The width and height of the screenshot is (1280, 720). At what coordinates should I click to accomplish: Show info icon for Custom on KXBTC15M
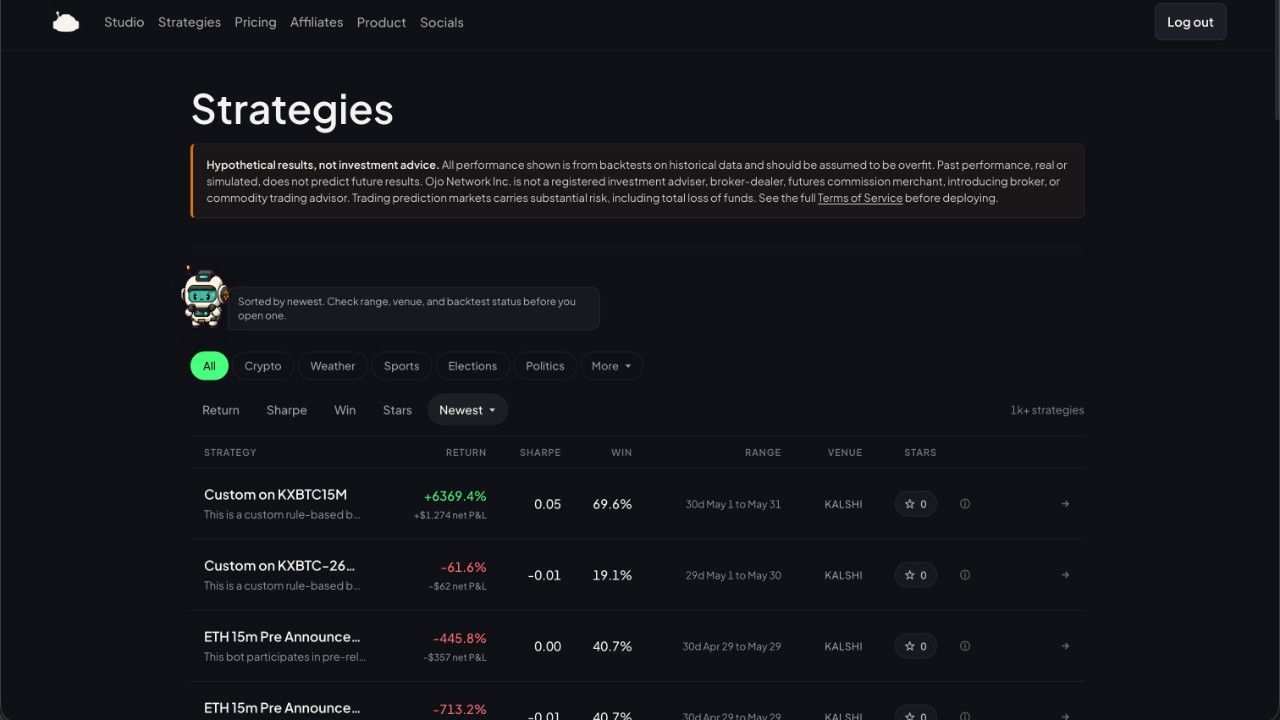[x=965, y=504]
